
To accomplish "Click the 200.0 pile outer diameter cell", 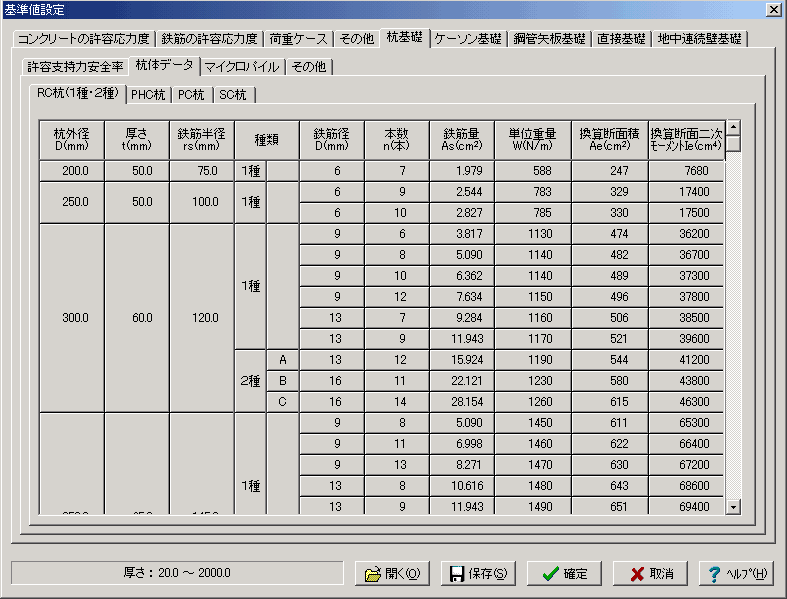I will point(72,171).
